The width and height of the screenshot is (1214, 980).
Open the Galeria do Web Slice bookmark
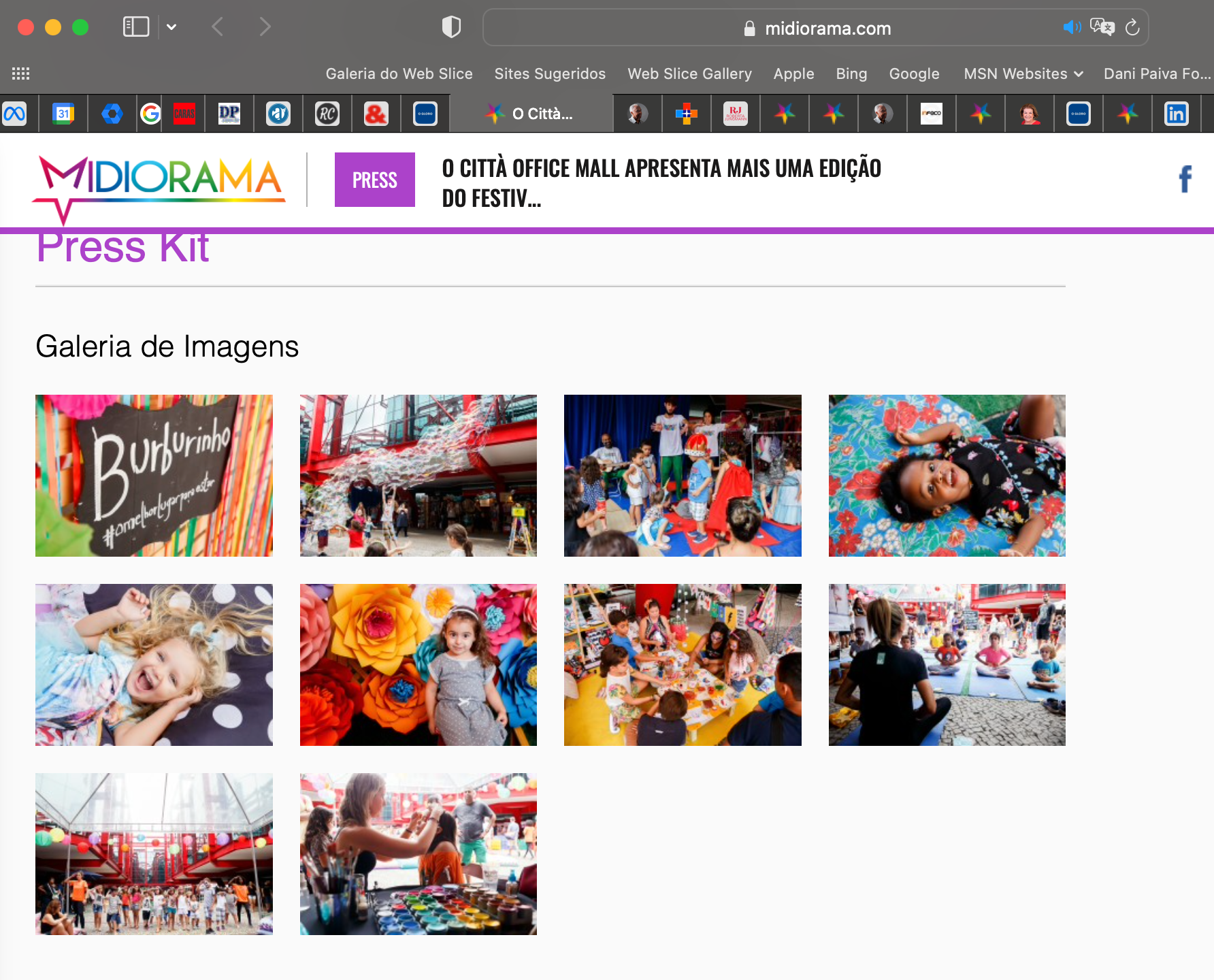(399, 73)
